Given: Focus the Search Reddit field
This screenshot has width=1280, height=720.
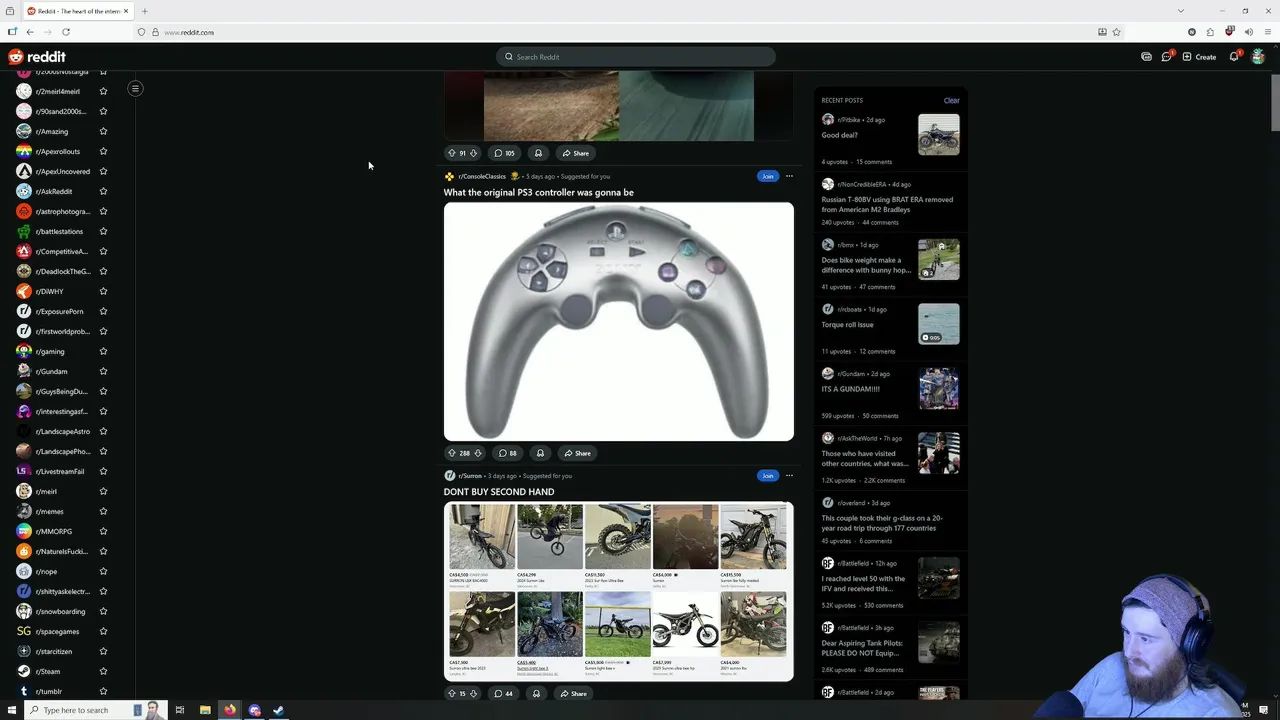Looking at the screenshot, I should 636,57.
